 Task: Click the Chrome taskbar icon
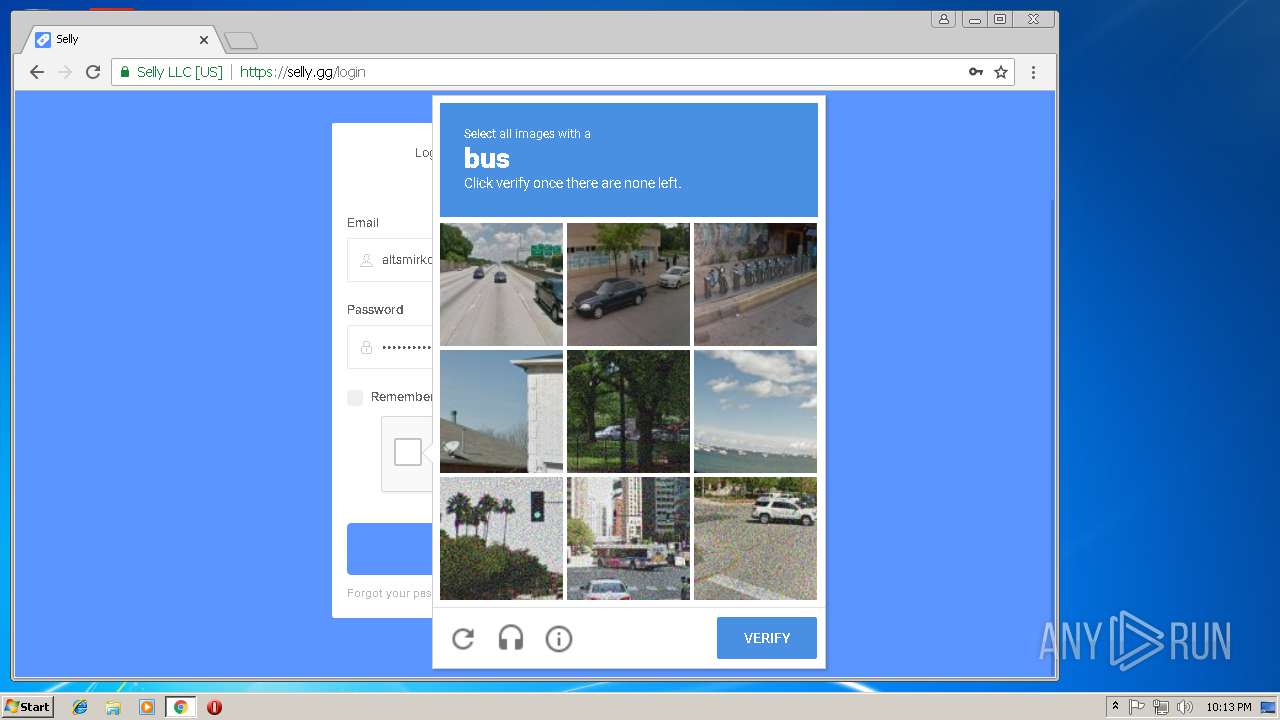[x=180, y=707]
